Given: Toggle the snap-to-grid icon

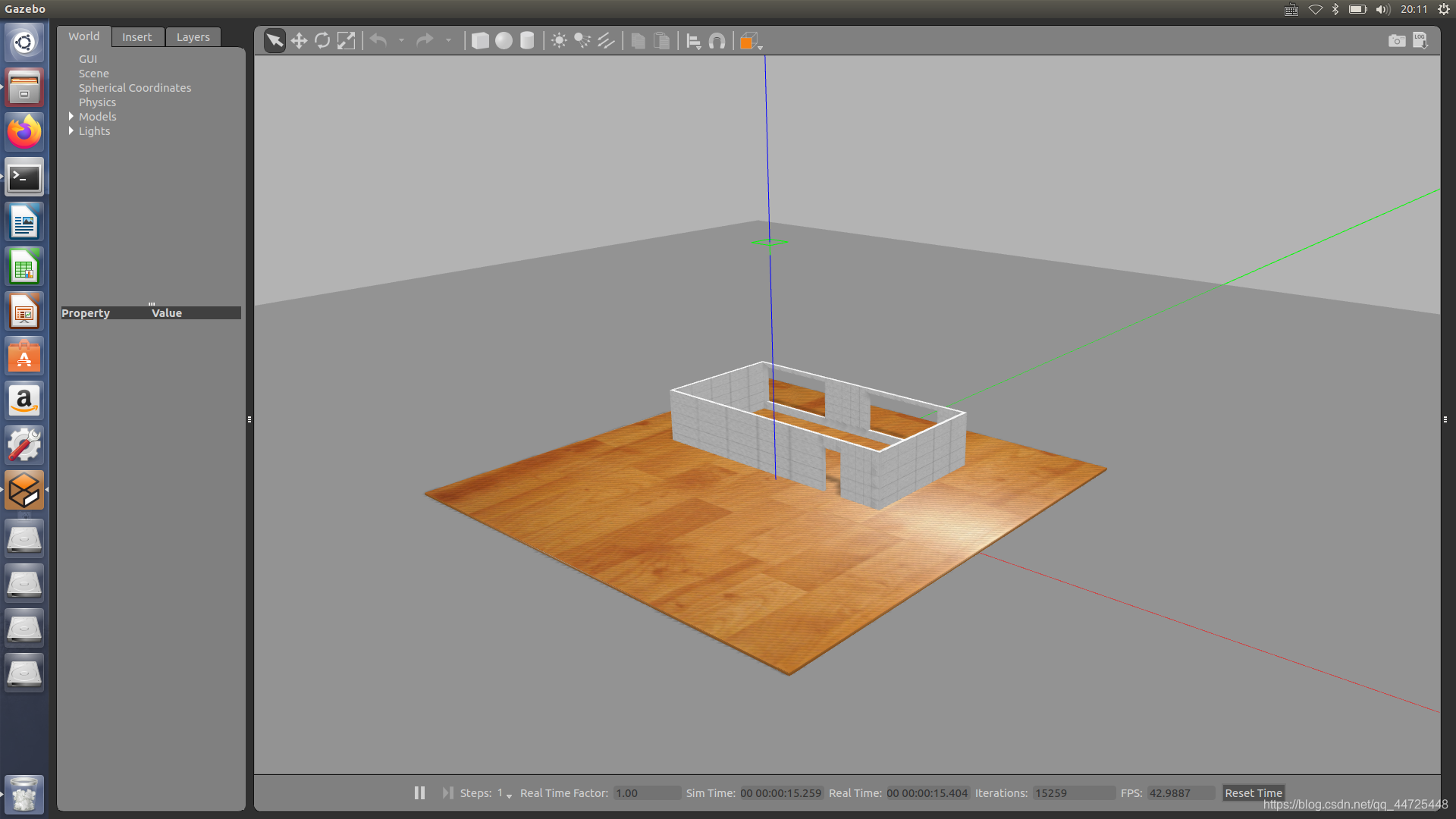Looking at the screenshot, I should coord(717,40).
